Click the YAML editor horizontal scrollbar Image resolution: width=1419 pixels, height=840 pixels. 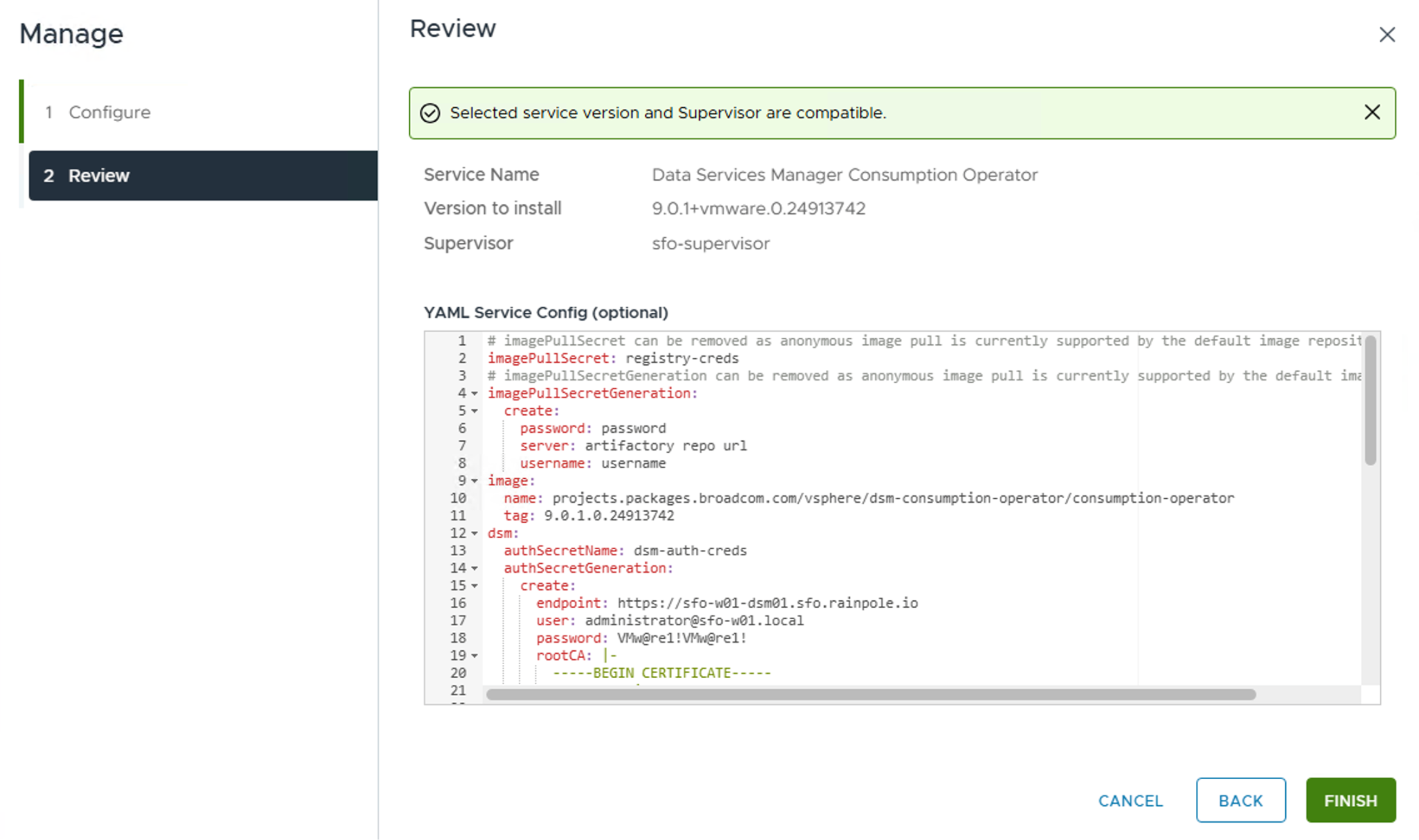pos(870,695)
